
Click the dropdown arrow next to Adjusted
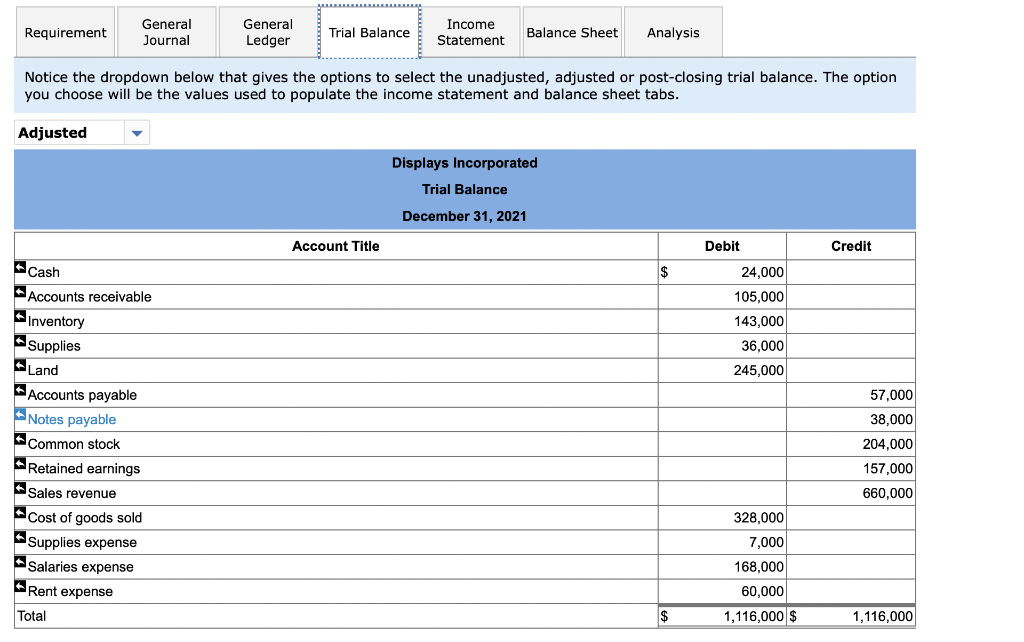(137, 132)
